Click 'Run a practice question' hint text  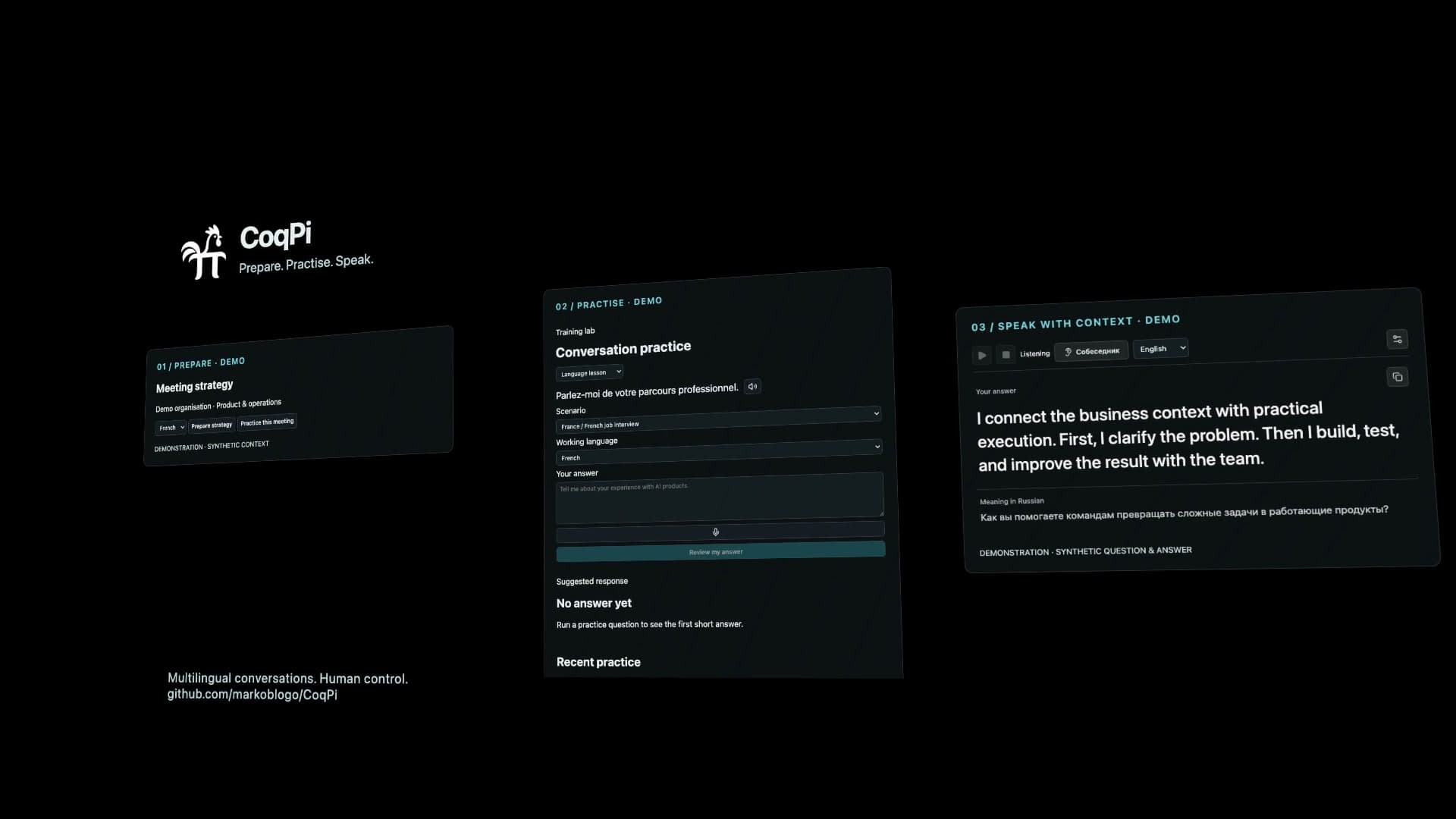tap(650, 625)
